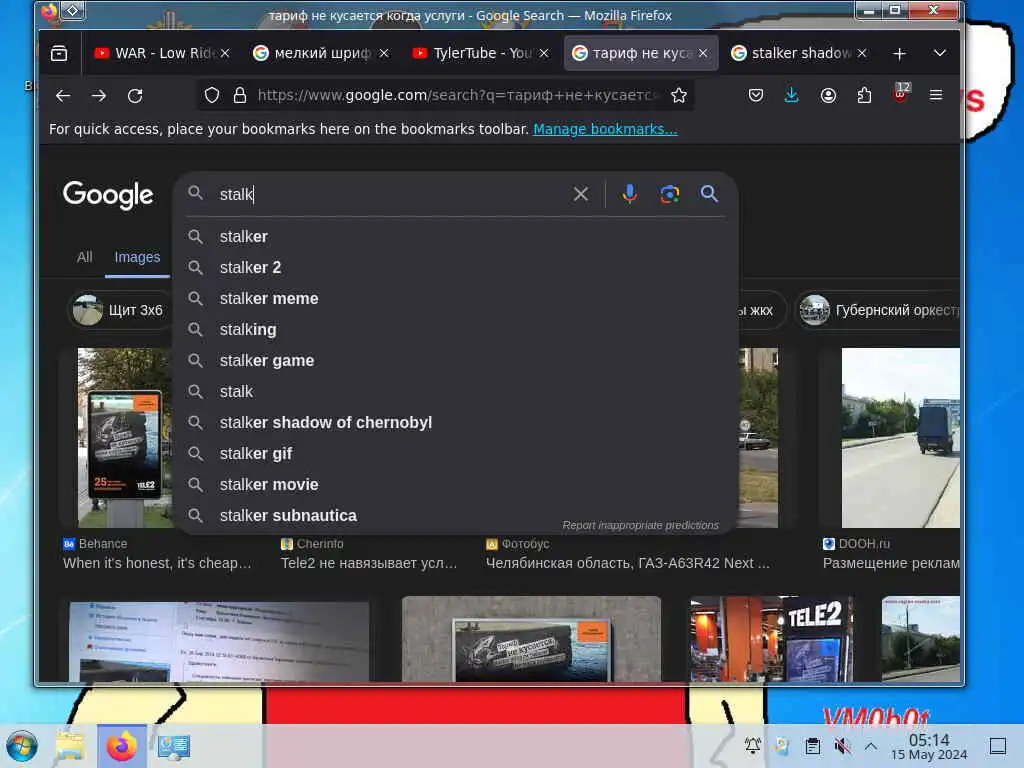Select Губернский оркестр filter chip
Screen dimensions: 1024x768
click(878, 310)
